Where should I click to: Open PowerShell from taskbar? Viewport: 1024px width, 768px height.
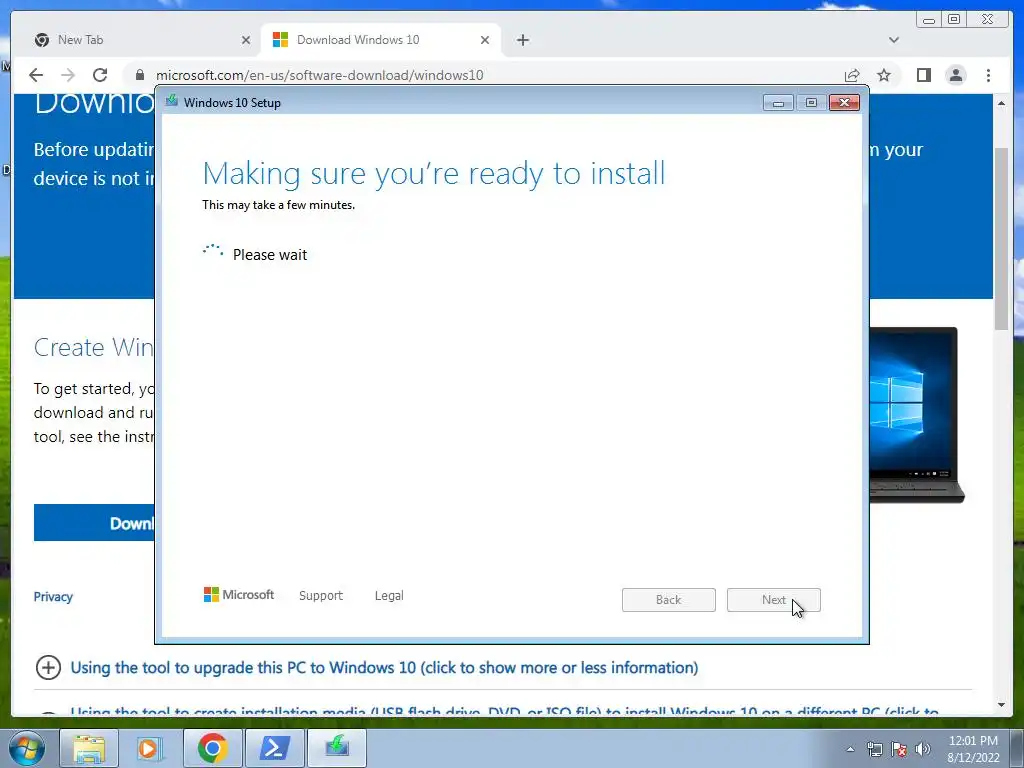pyautogui.click(x=274, y=748)
